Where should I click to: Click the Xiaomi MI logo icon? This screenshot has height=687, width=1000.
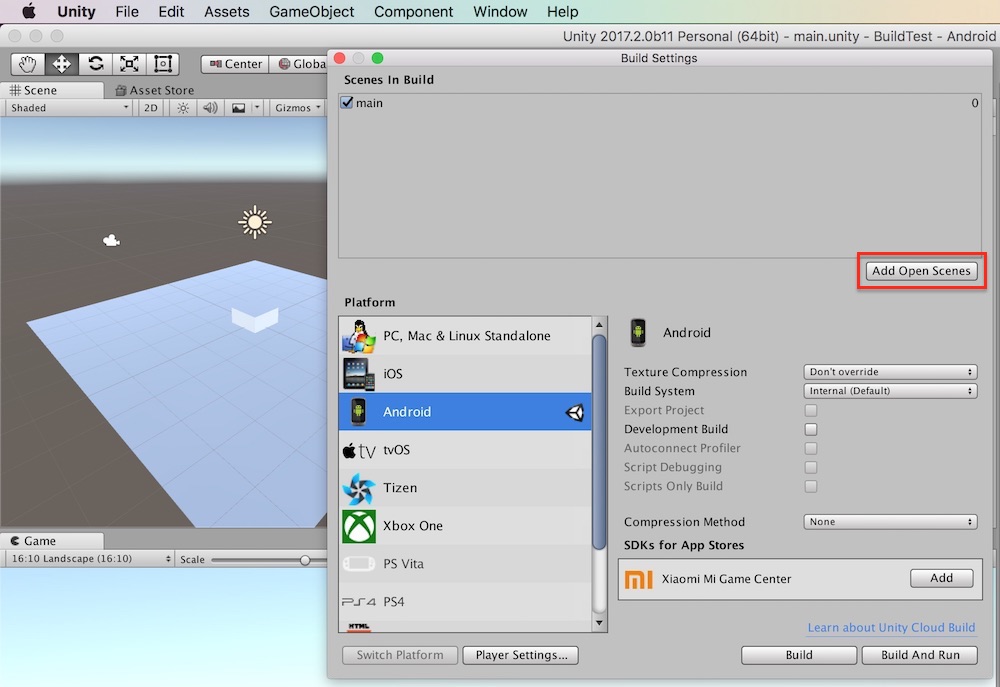pos(638,579)
